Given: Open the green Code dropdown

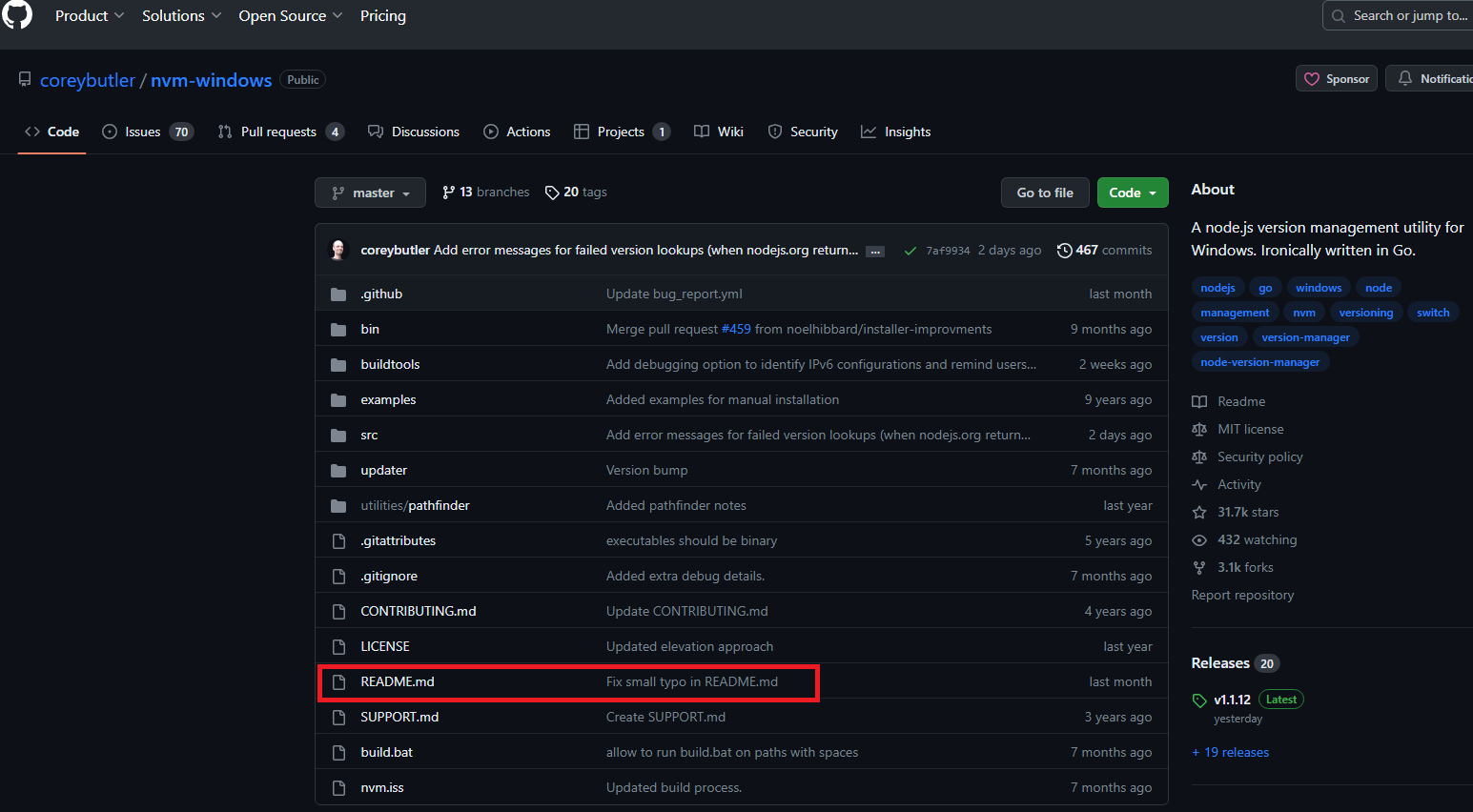Looking at the screenshot, I should tap(1133, 193).
